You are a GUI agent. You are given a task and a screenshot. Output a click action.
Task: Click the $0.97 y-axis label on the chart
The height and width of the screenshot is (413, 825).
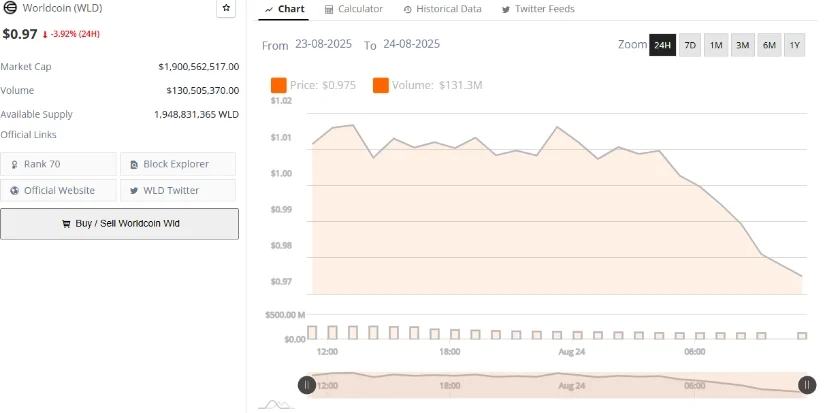tap(281, 281)
